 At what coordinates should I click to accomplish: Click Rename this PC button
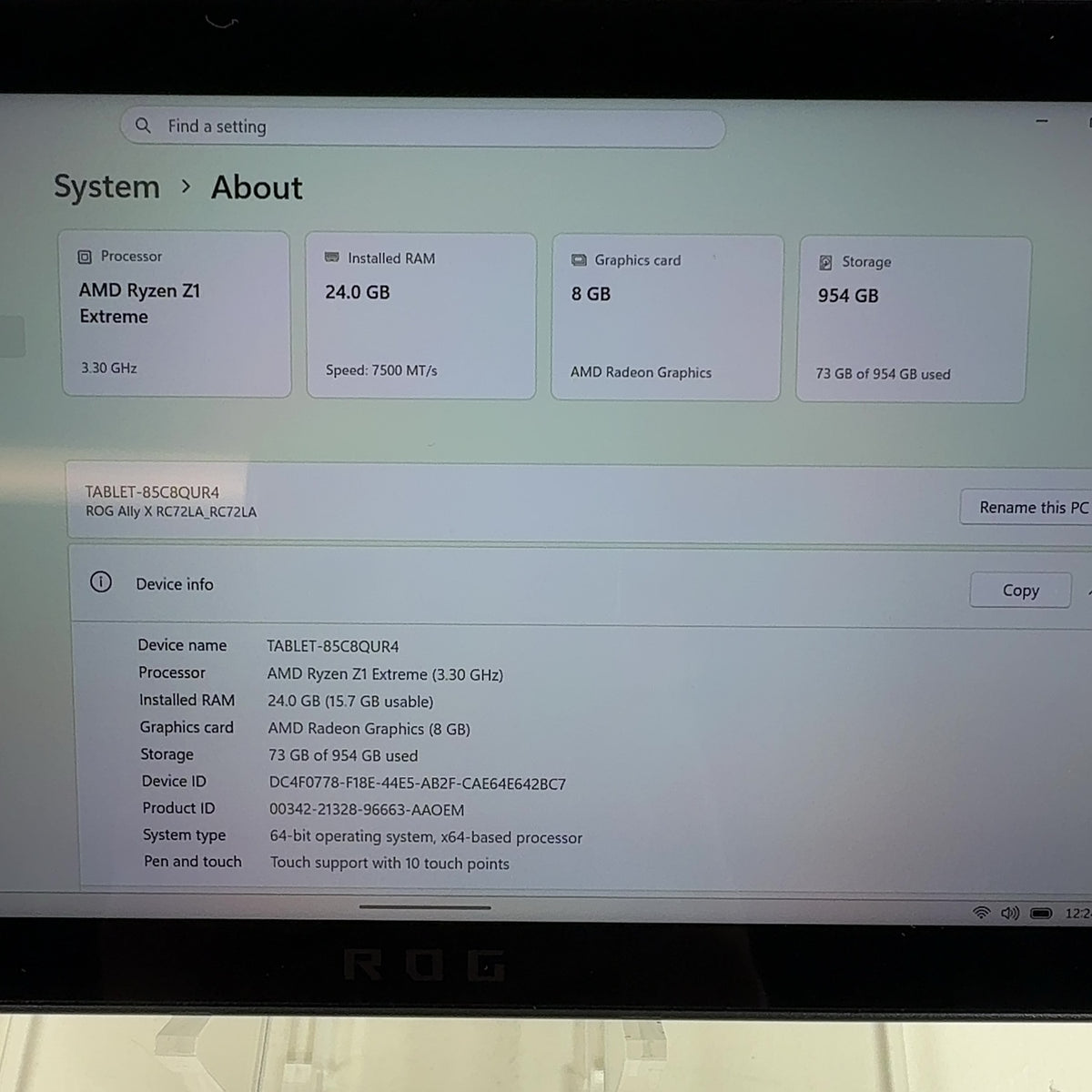(1027, 507)
